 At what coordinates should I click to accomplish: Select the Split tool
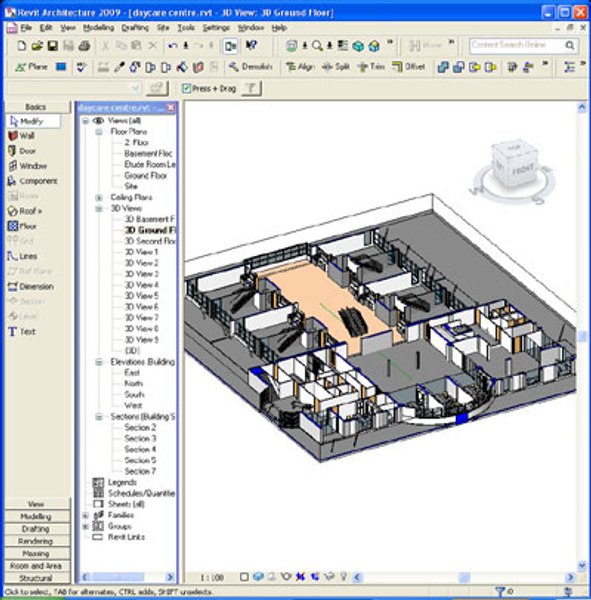336,67
